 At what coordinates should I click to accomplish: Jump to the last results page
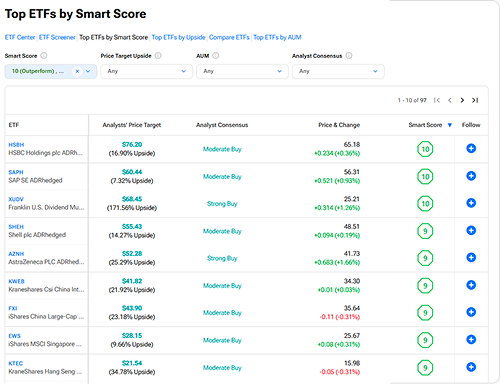point(475,100)
